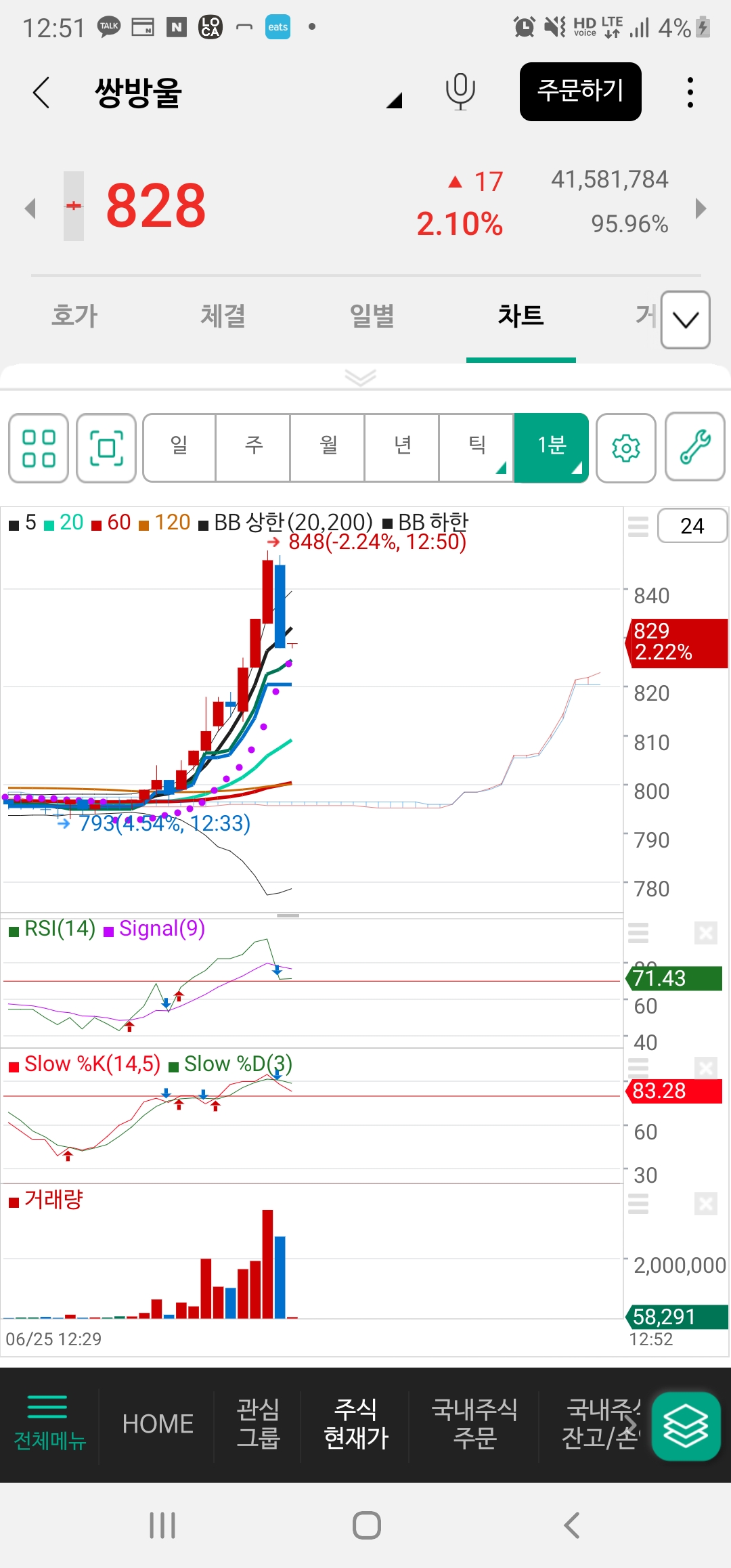Tap the 120 moving average legend label

(x=172, y=522)
